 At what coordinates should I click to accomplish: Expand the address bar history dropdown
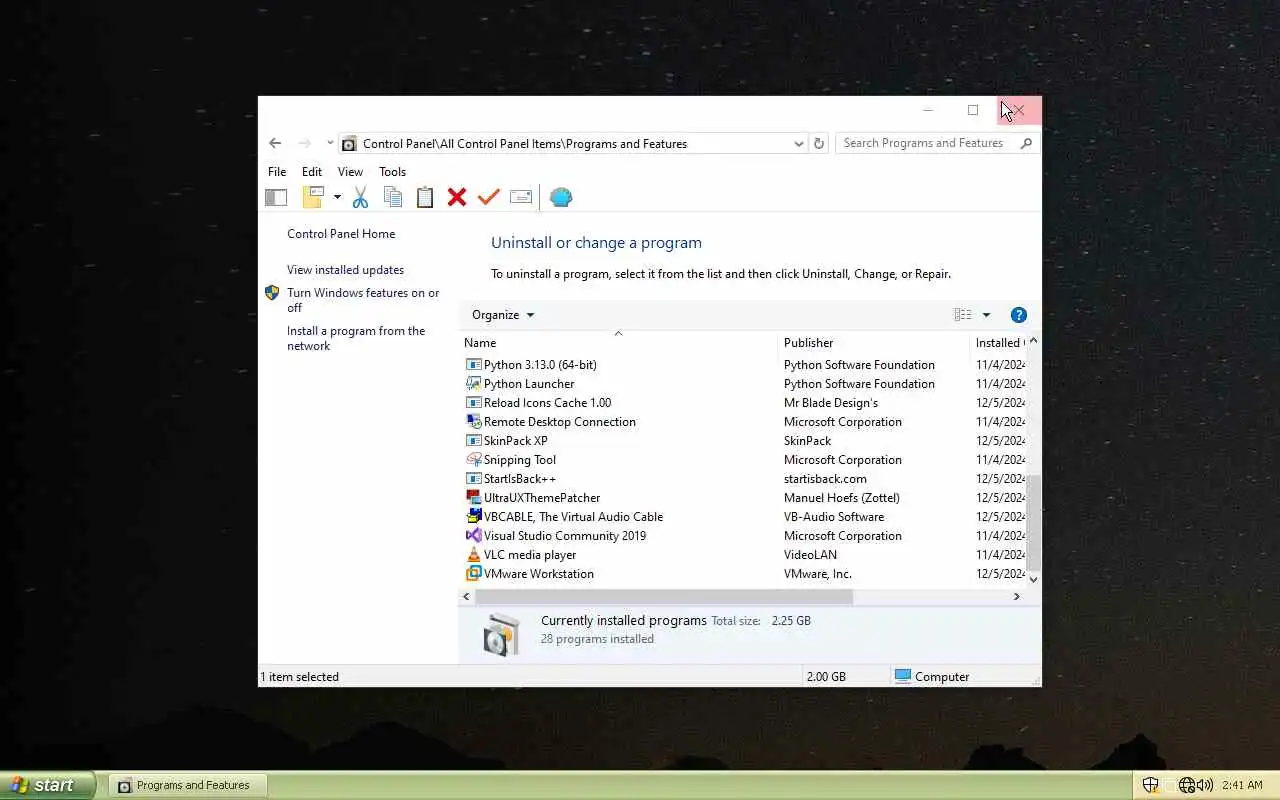(x=798, y=144)
